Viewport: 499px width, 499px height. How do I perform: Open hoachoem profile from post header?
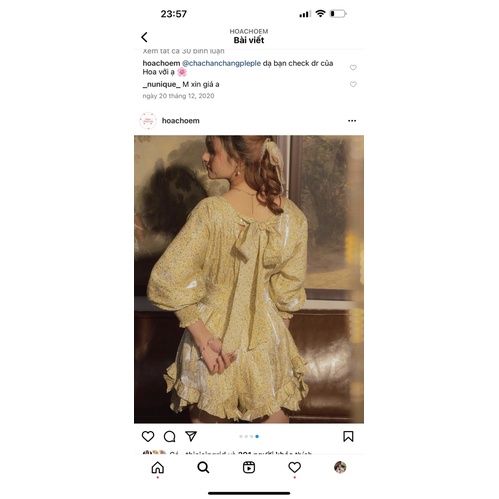coord(181,121)
